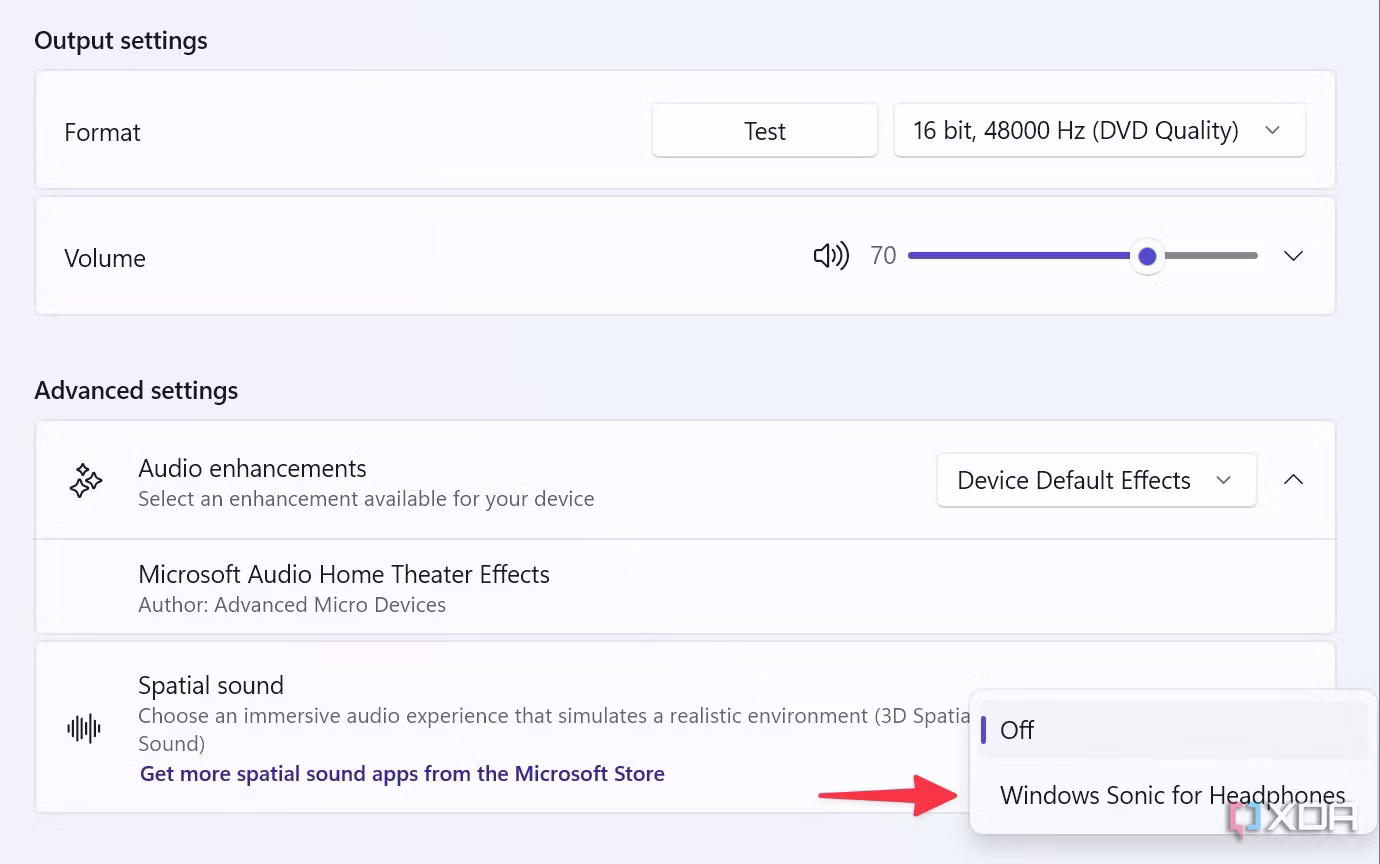Expand the Volume row chevron
The height and width of the screenshot is (864, 1380).
[1293, 256]
